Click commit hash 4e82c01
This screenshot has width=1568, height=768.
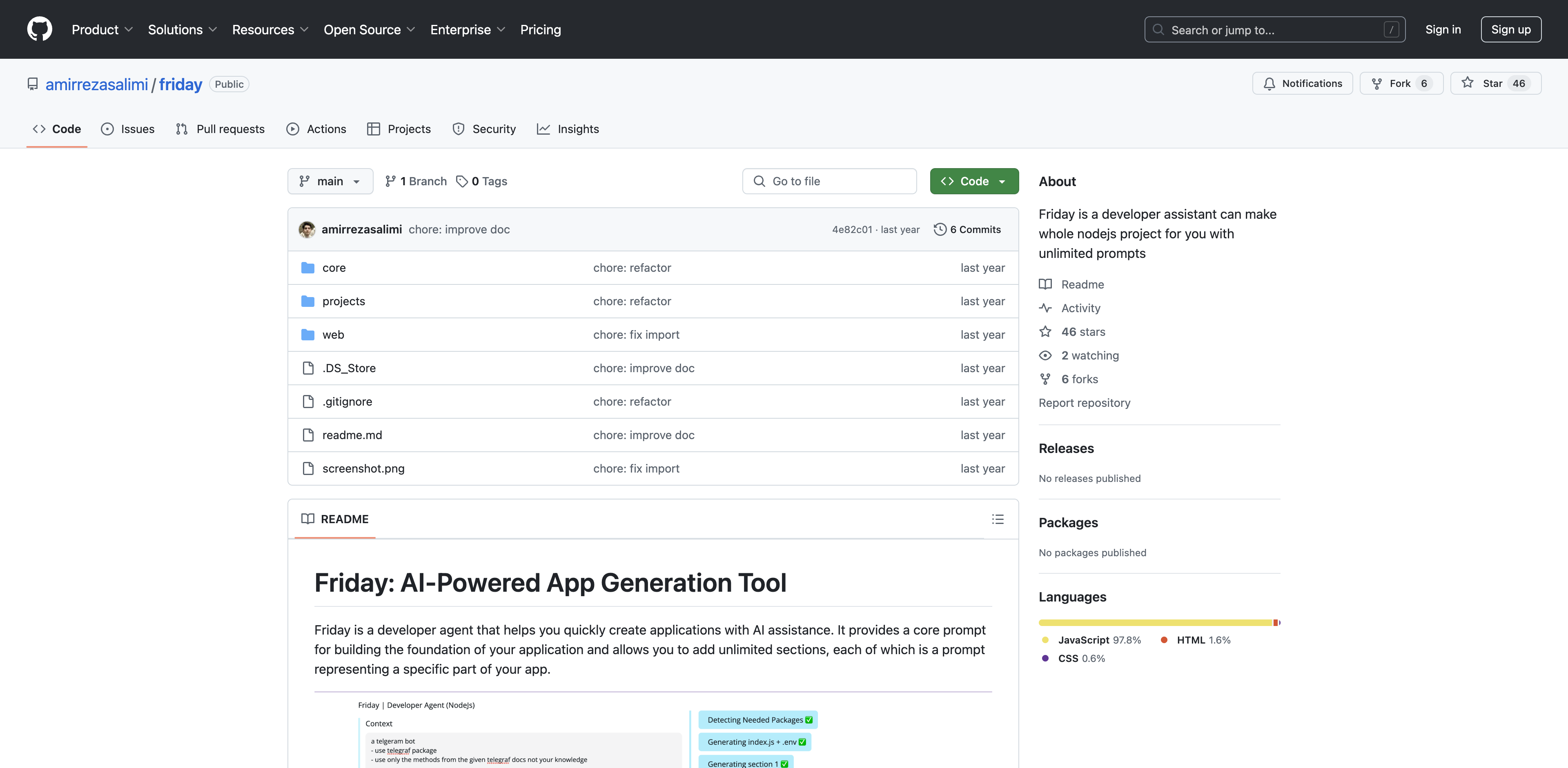click(x=852, y=229)
